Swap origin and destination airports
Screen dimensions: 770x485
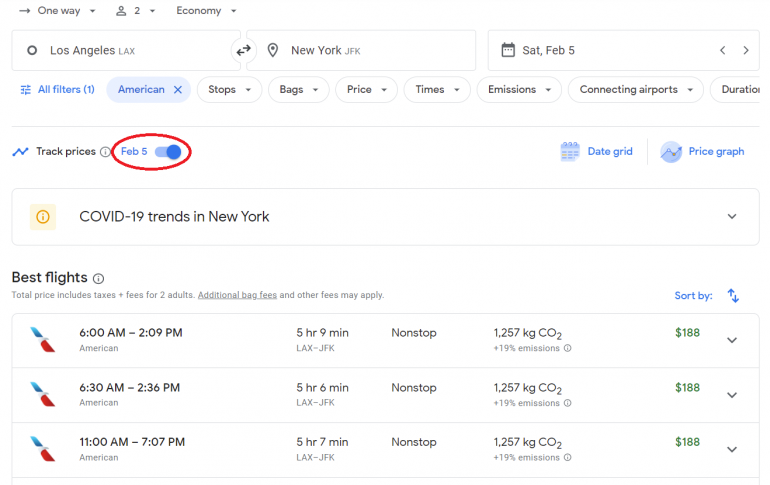click(x=242, y=50)
